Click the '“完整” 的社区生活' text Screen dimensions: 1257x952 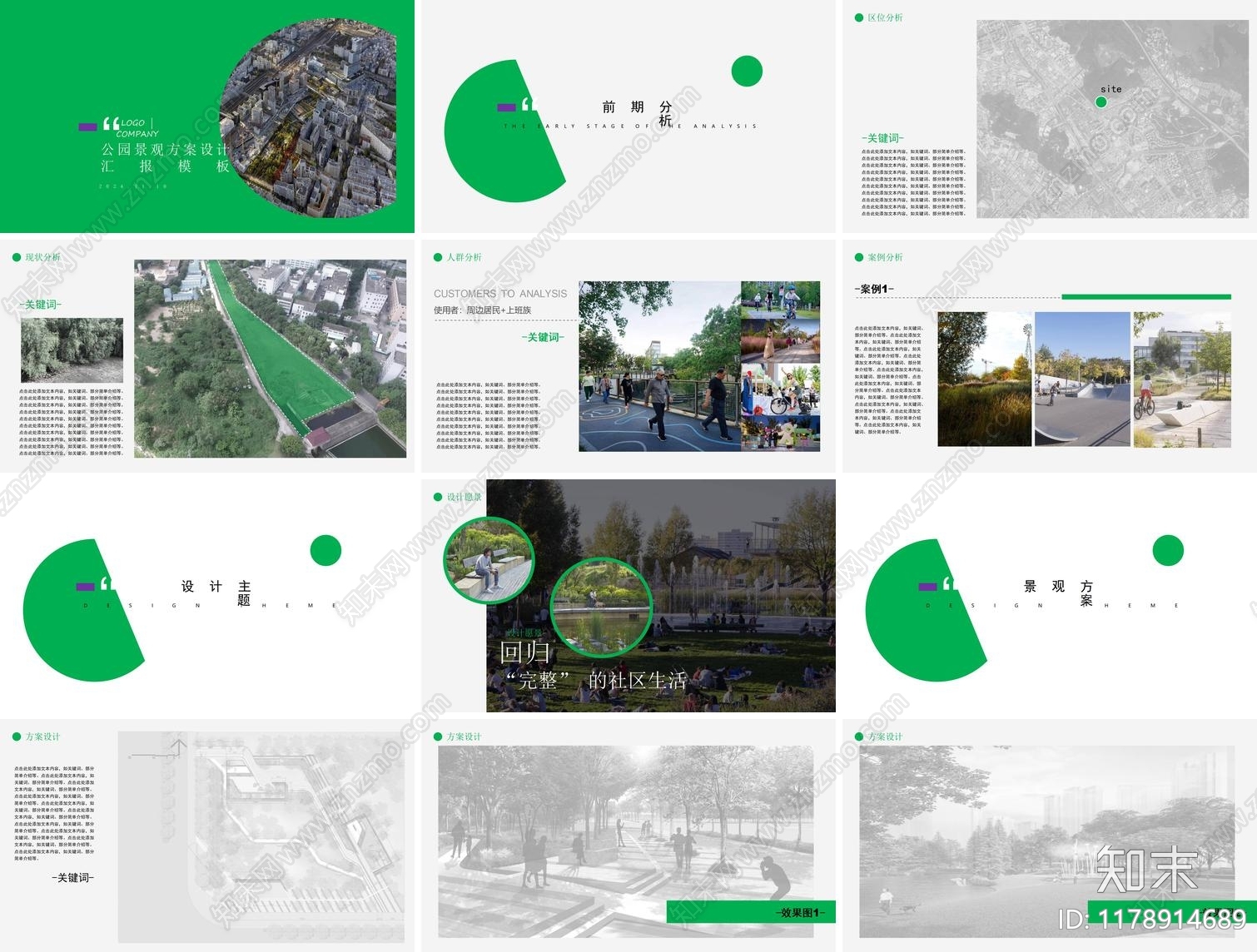[x=596, y=681]
